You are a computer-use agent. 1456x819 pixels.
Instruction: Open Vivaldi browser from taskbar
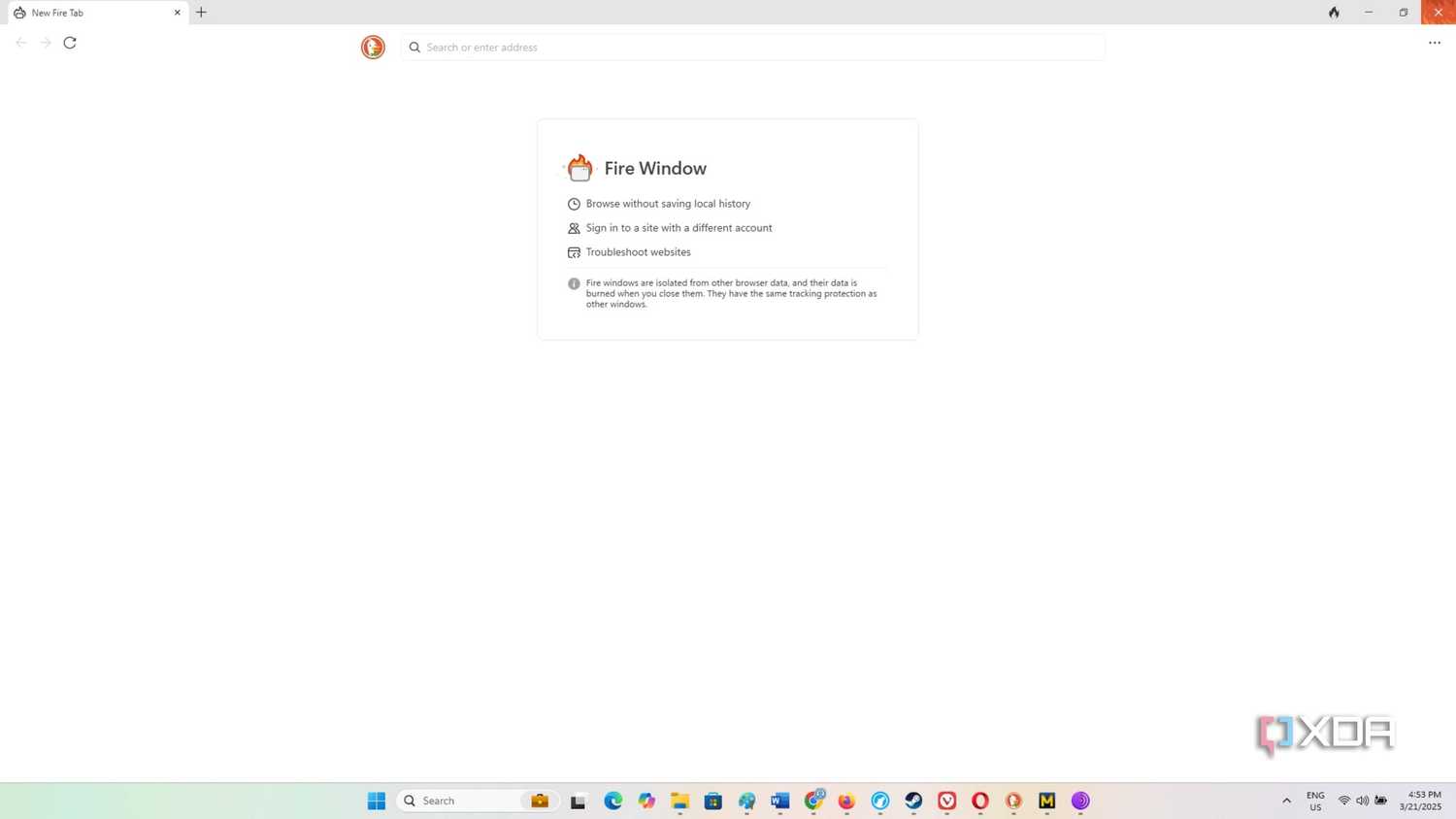point(947,801)
